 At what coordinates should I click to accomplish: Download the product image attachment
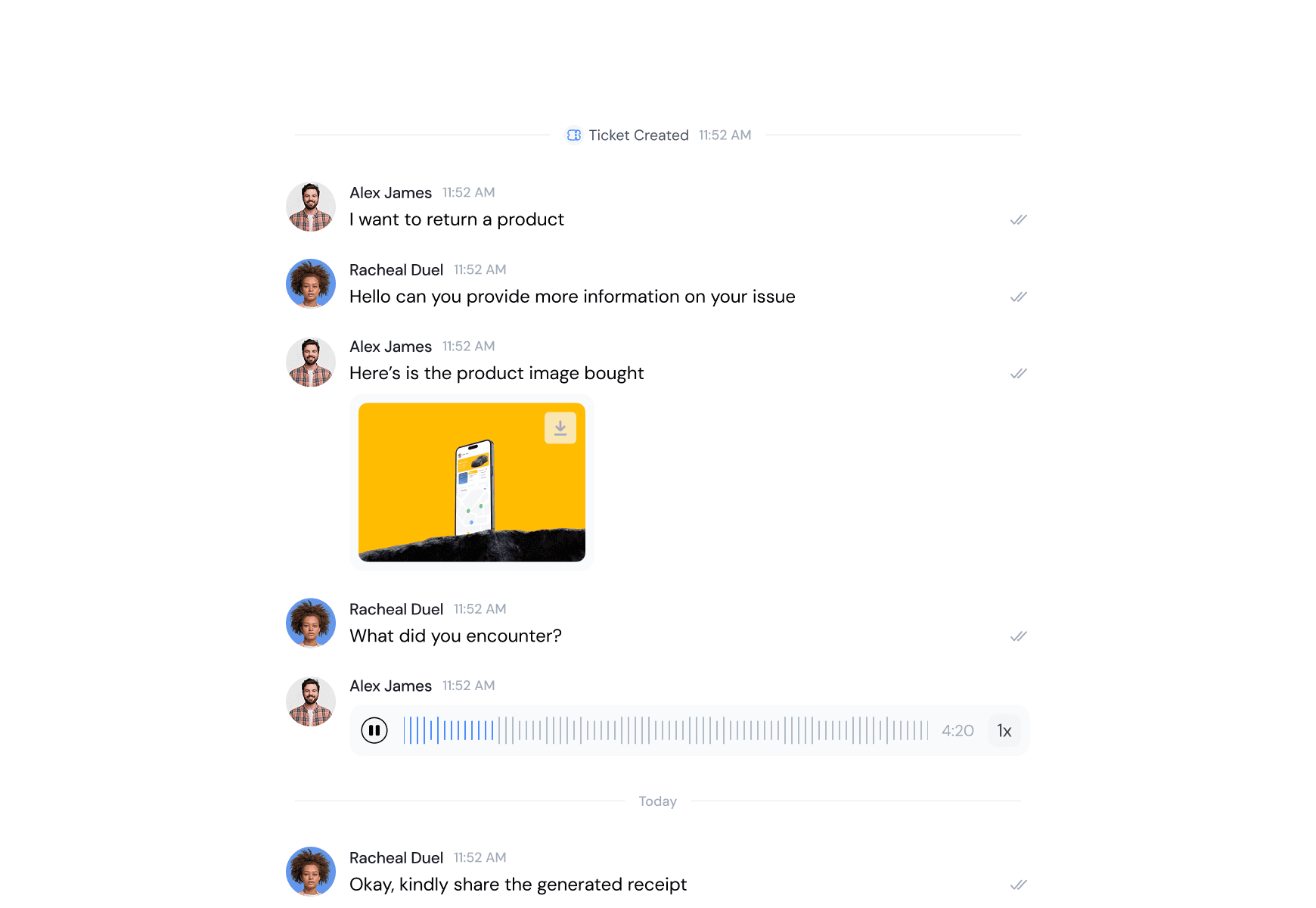coord(560,428)
